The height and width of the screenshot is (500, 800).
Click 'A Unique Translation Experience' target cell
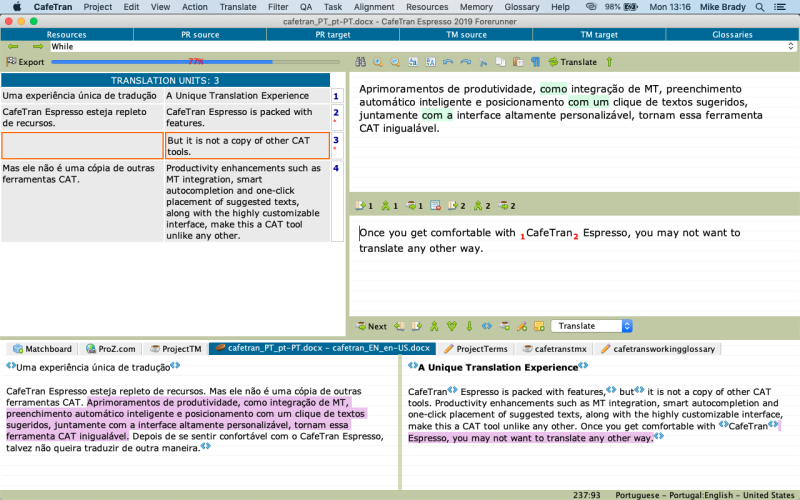tap(247, 96)
